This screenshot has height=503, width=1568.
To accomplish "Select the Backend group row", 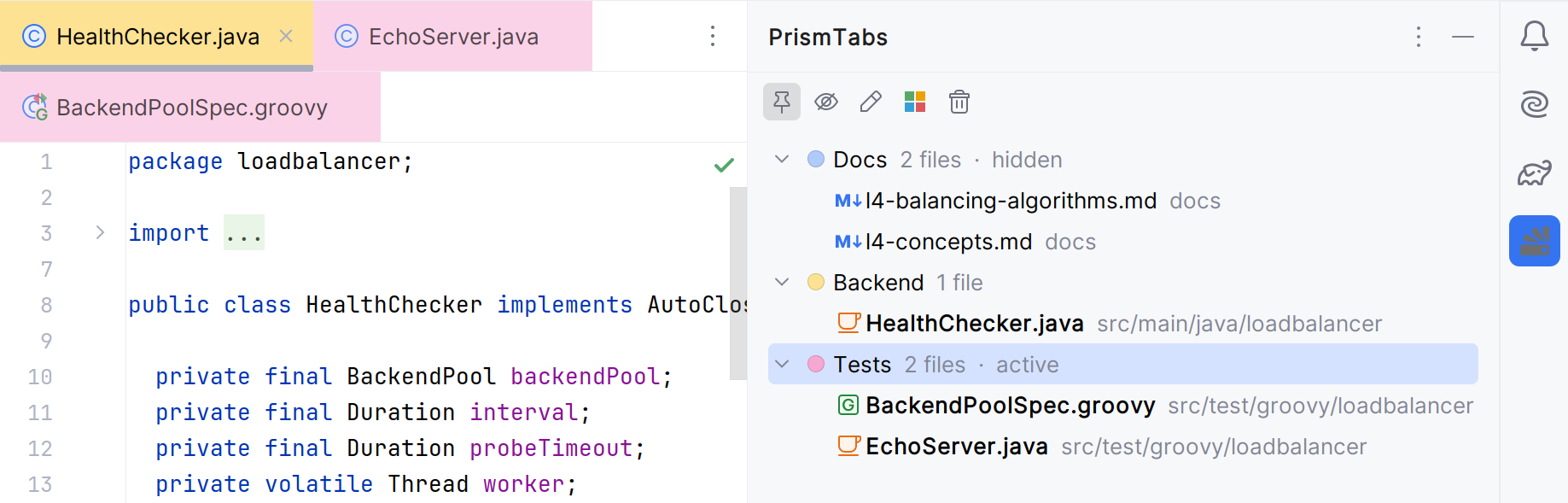I will tap(1123, 283).
